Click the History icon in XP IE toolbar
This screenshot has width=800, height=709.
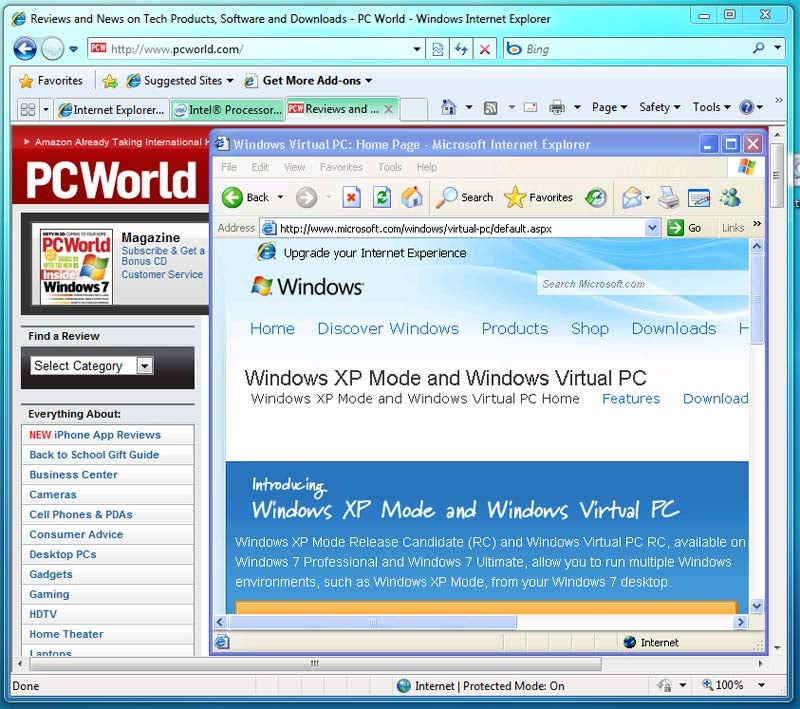595,197
